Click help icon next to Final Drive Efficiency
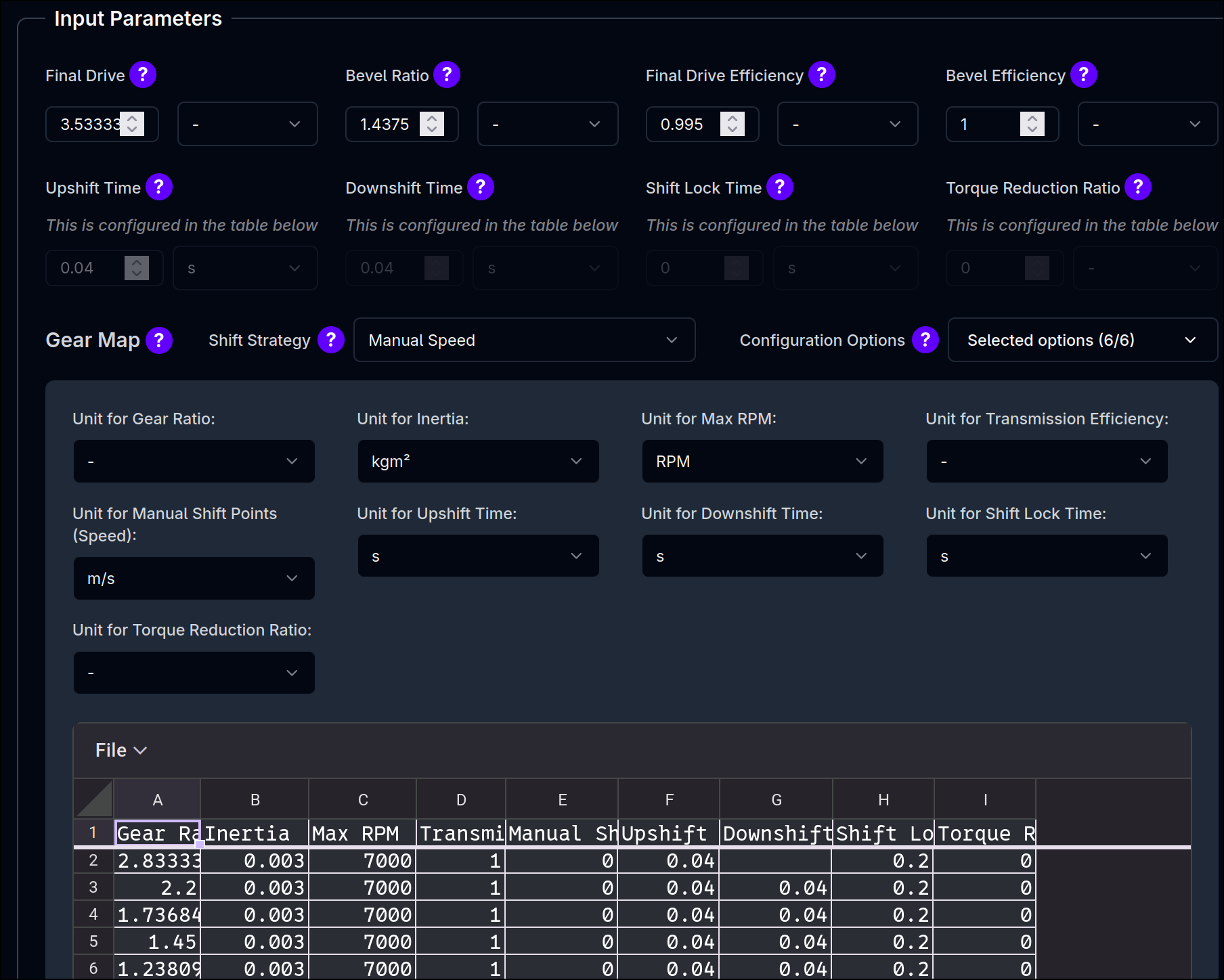This screenshot has height=980, width=1224. click(821, 74)
